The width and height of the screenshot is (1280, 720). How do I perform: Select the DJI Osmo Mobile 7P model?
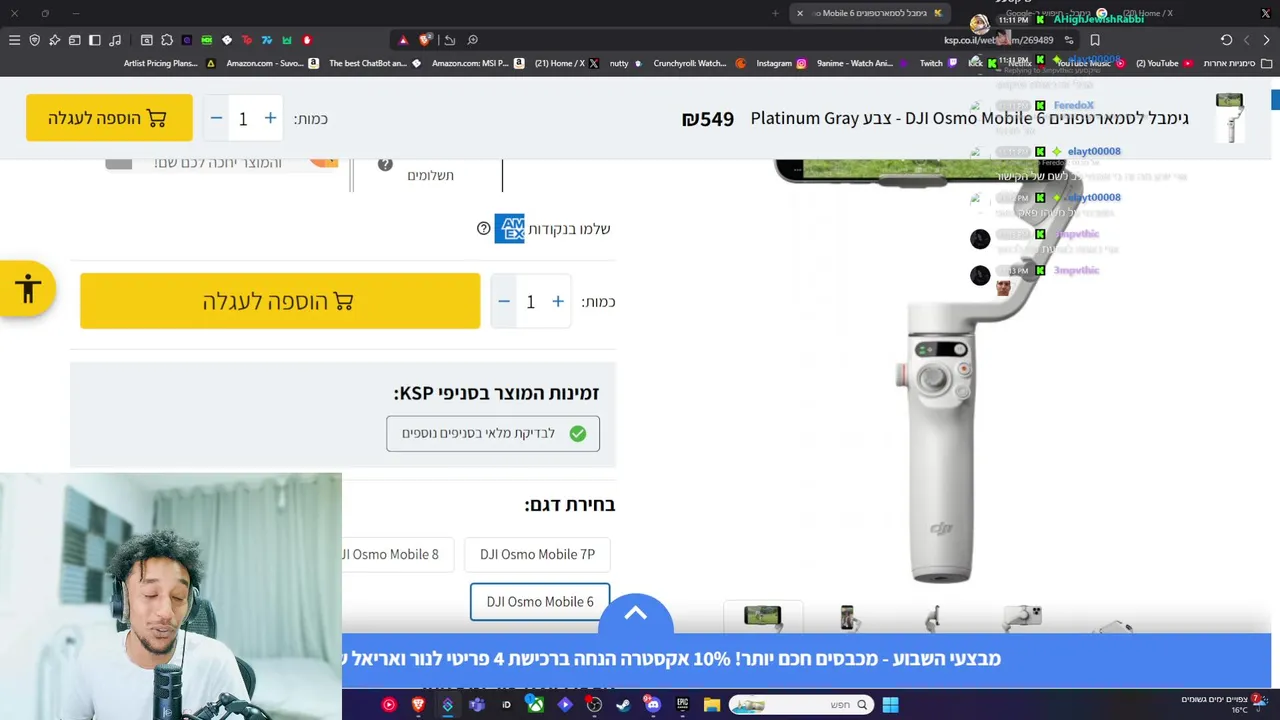[537, 554]
